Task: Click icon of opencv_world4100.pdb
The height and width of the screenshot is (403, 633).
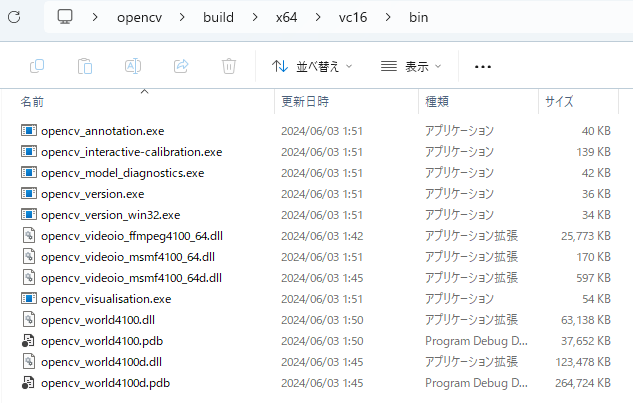Action: pyautogui.click(x=28, y=340)
